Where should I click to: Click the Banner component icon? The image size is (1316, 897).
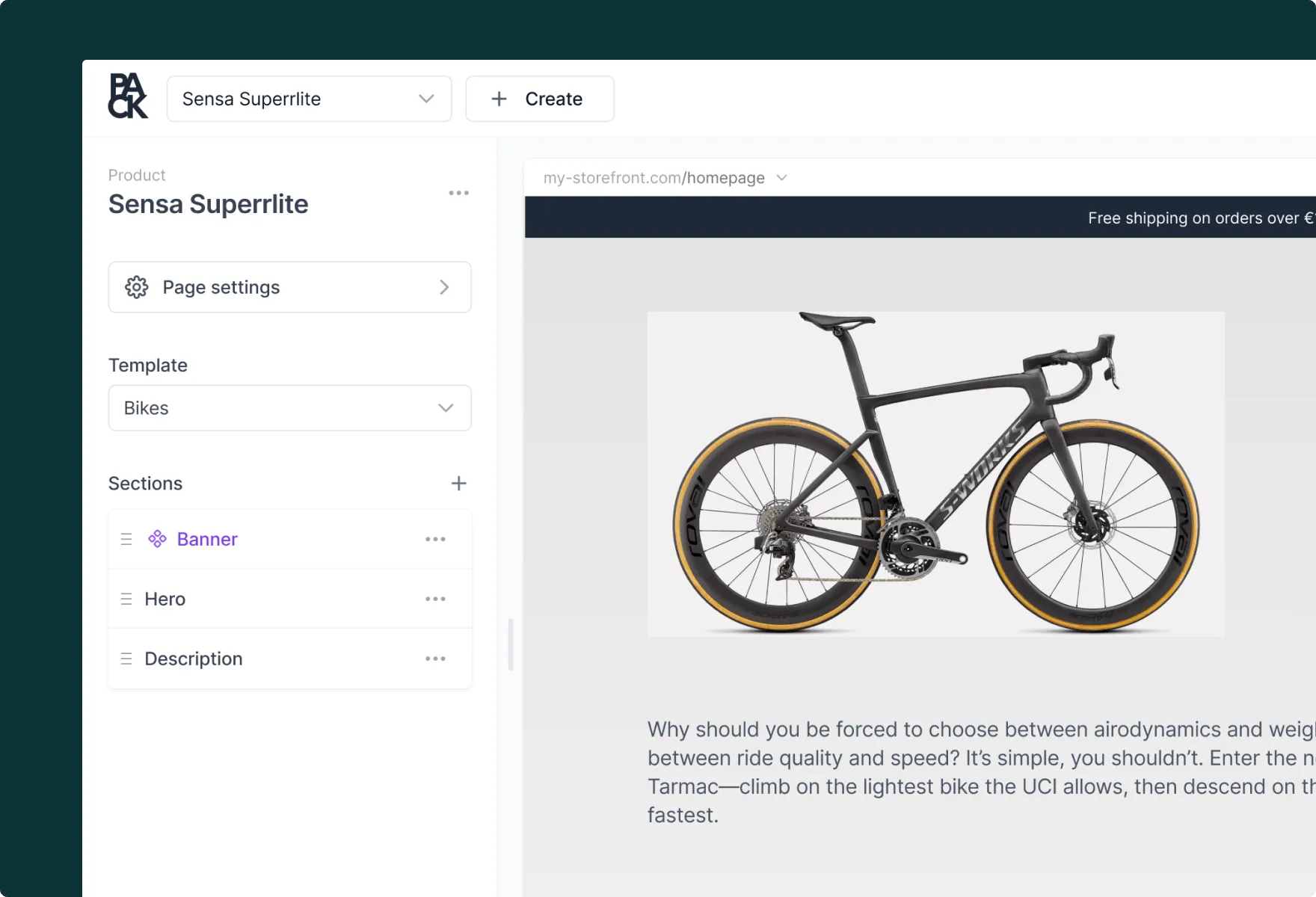(157, 539)
